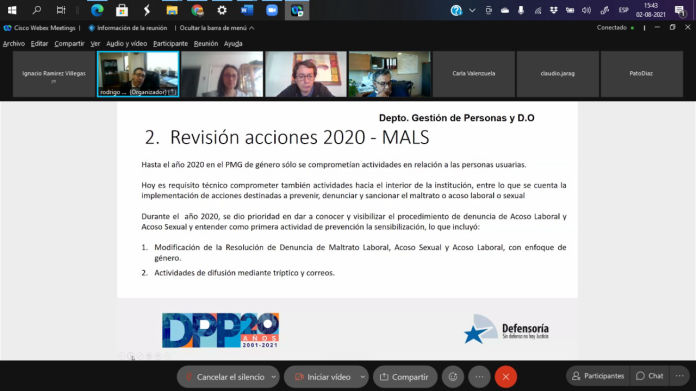The width and height of the screenshot is (696, 391).
Task: Click ESP language indicator
Action: click(624, 10)
